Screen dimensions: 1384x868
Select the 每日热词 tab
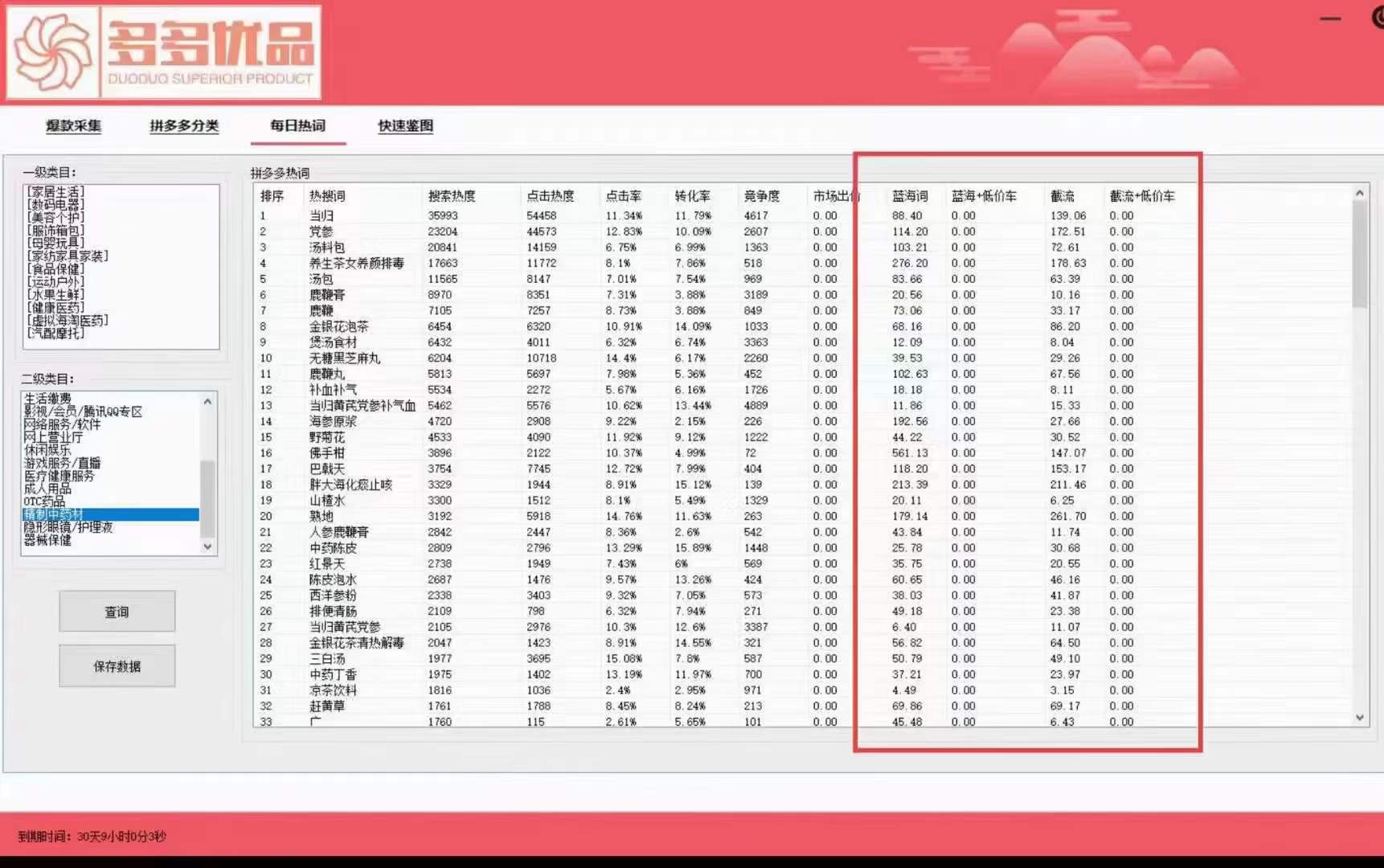(297, 126)
